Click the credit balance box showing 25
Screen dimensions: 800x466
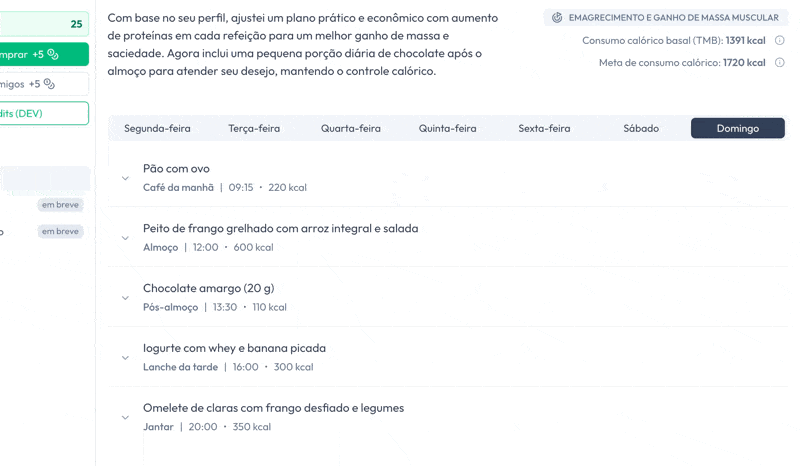[44, 24]
